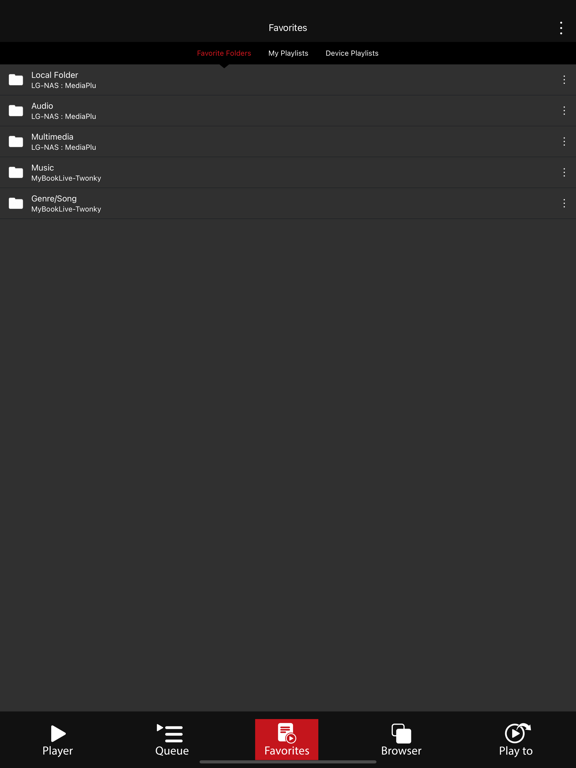The width and height of the screenshot is (576, 768).
Task: Click the Local Folder folder icon
Action: (16, 80)
